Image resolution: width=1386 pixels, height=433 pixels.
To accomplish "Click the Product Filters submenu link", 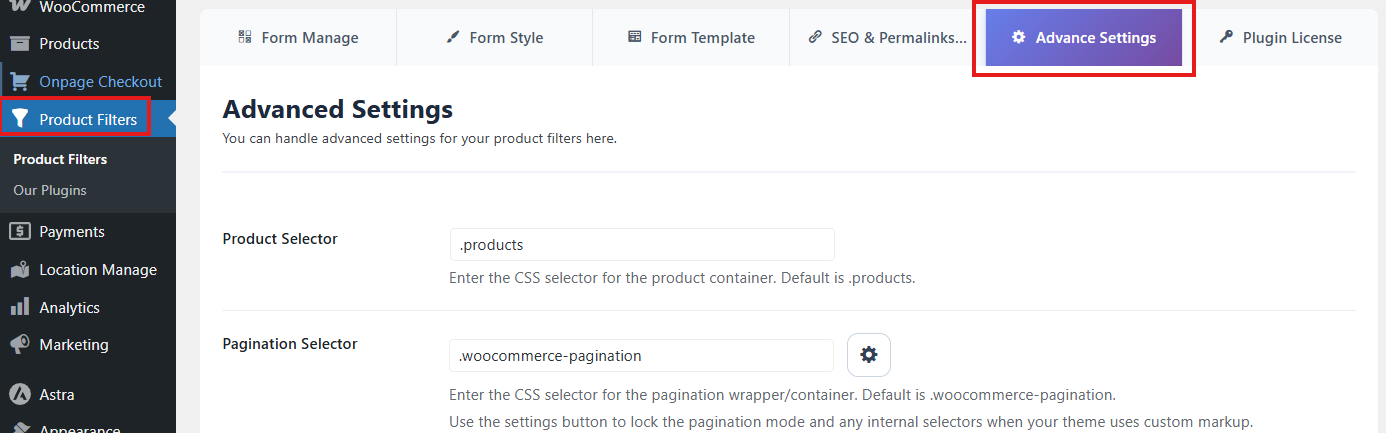I will 60,160.
